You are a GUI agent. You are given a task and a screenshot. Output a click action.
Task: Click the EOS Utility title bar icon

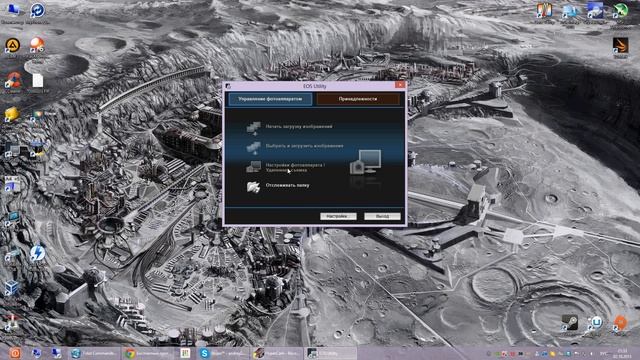(228, 86)
